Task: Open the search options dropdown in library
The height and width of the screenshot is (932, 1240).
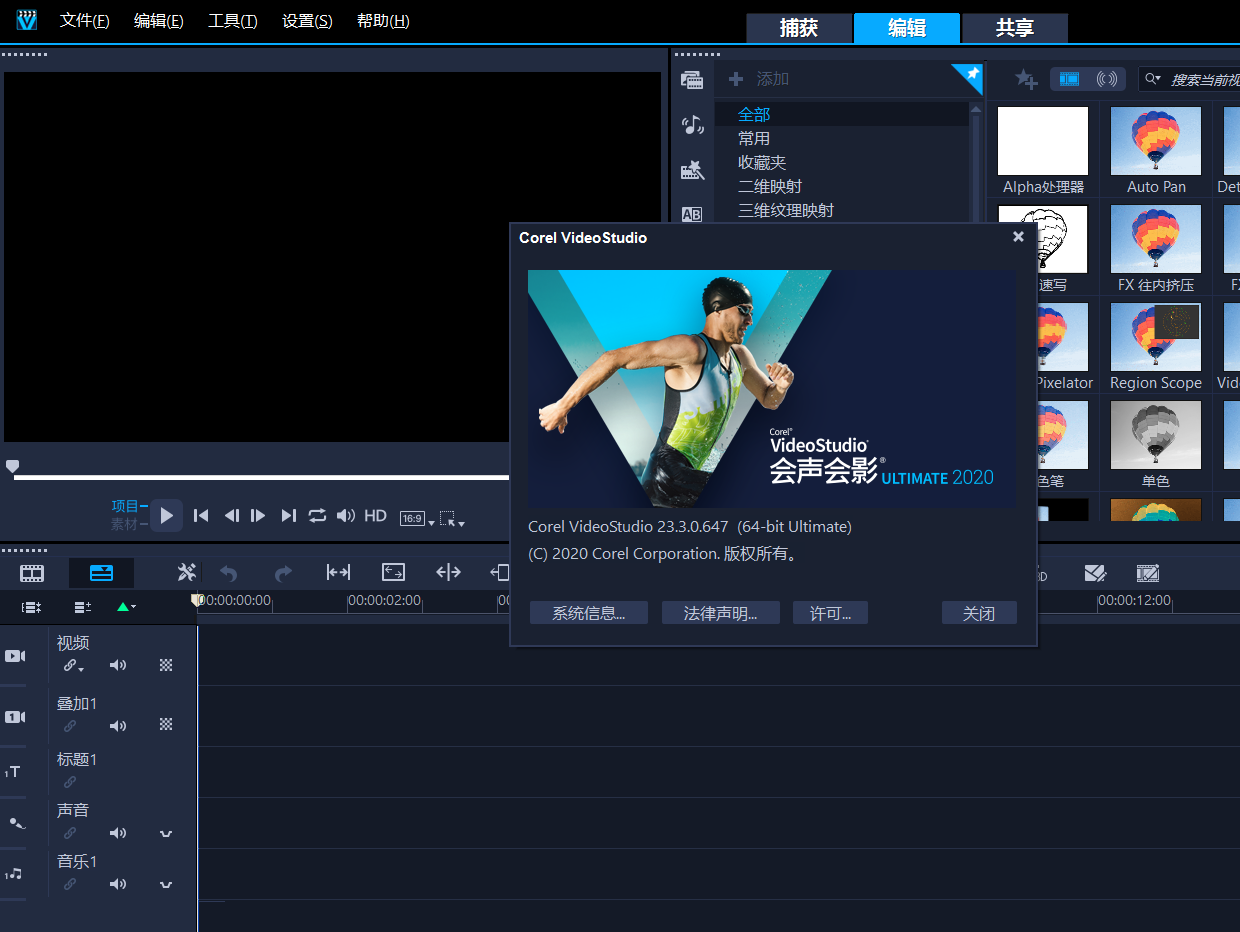Action: 1154,79
